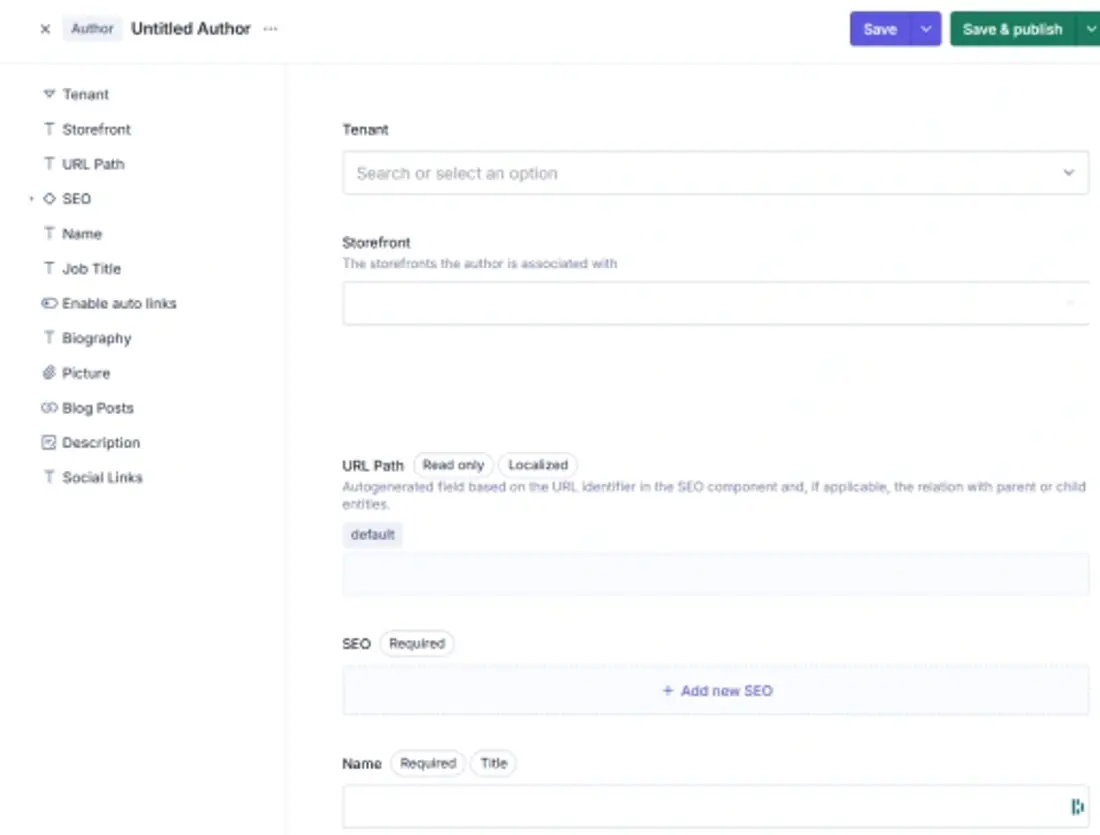Image resolution: width=1100 pixels, height=835 pixels.
Task: Click Add new SEO
Action: [x=718, y=691]
